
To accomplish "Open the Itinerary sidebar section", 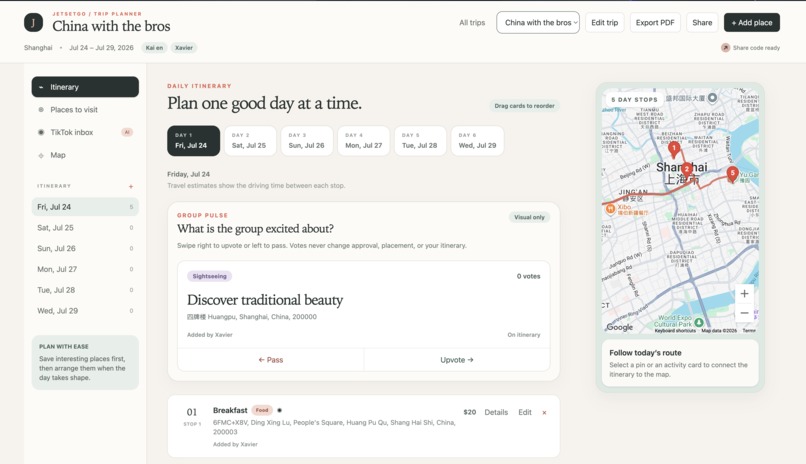I will click(85, 87).
